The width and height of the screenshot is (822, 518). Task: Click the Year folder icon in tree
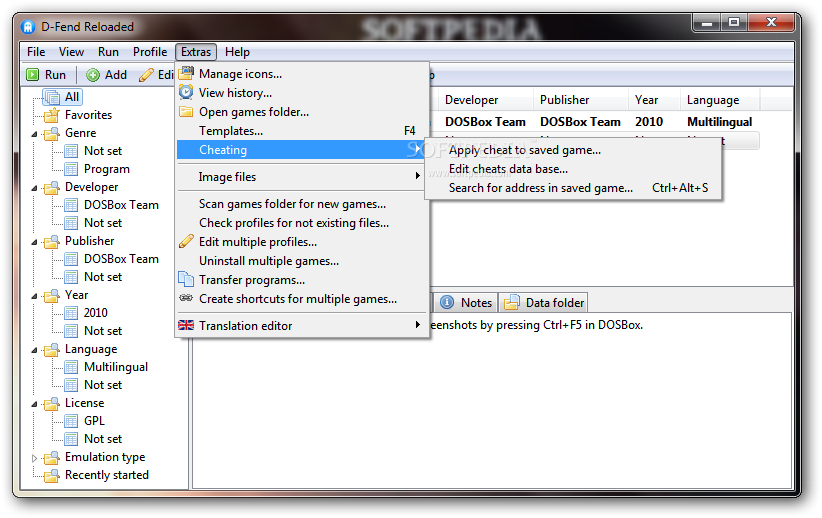[x=51, y=295]
